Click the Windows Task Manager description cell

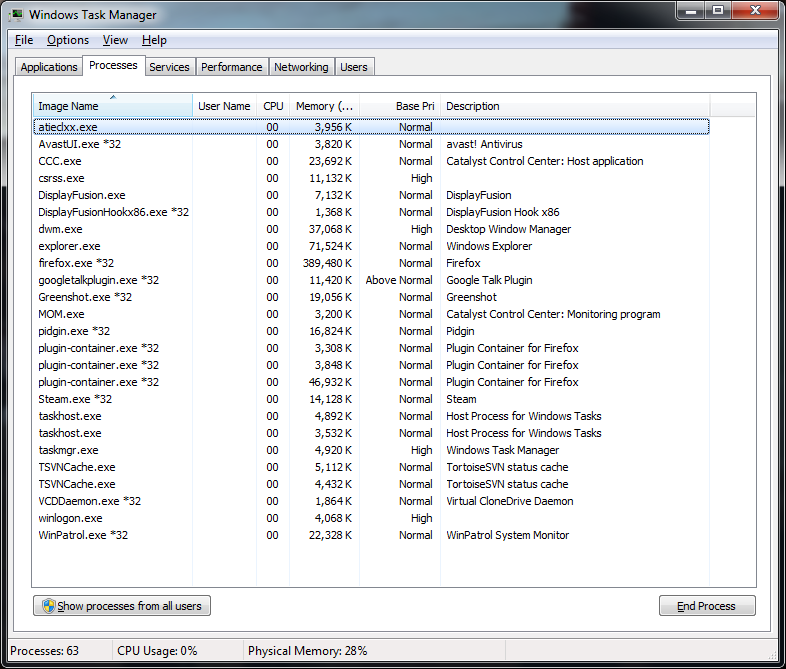pos(503,451)
